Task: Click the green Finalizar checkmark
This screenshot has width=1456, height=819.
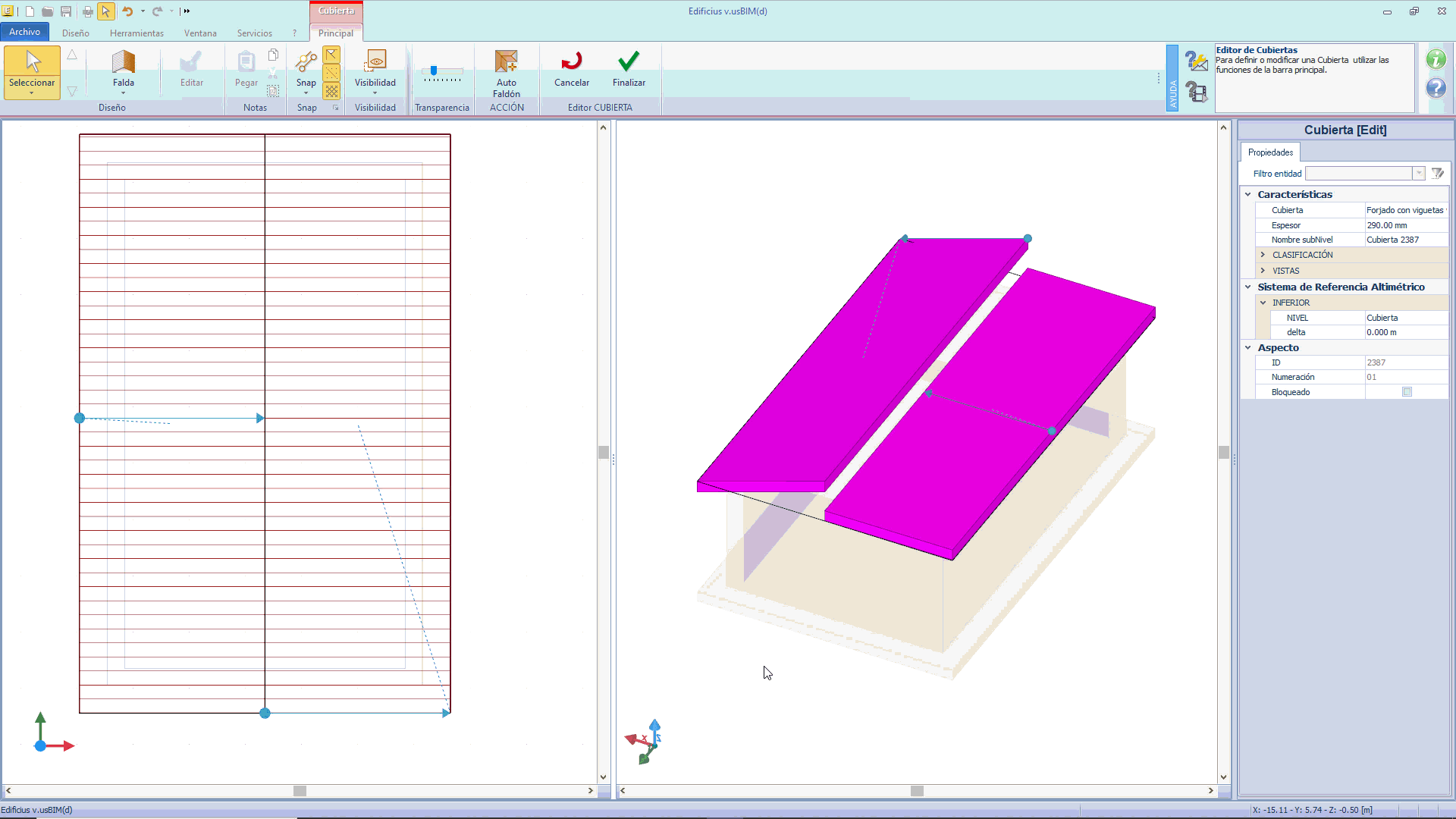Action: 629,62
